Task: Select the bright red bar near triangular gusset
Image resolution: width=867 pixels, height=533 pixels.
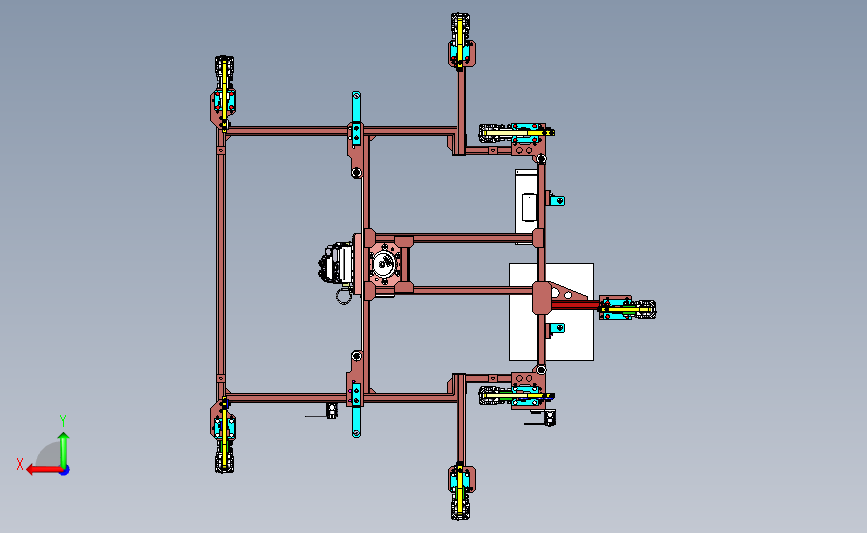Action: [x=575, y=304]
